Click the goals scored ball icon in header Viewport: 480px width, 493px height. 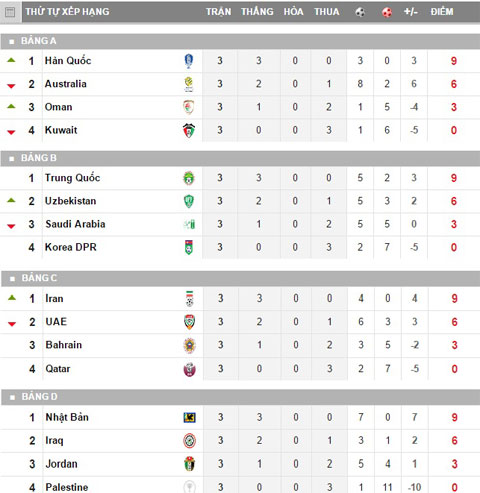click(x=360, y=12)
